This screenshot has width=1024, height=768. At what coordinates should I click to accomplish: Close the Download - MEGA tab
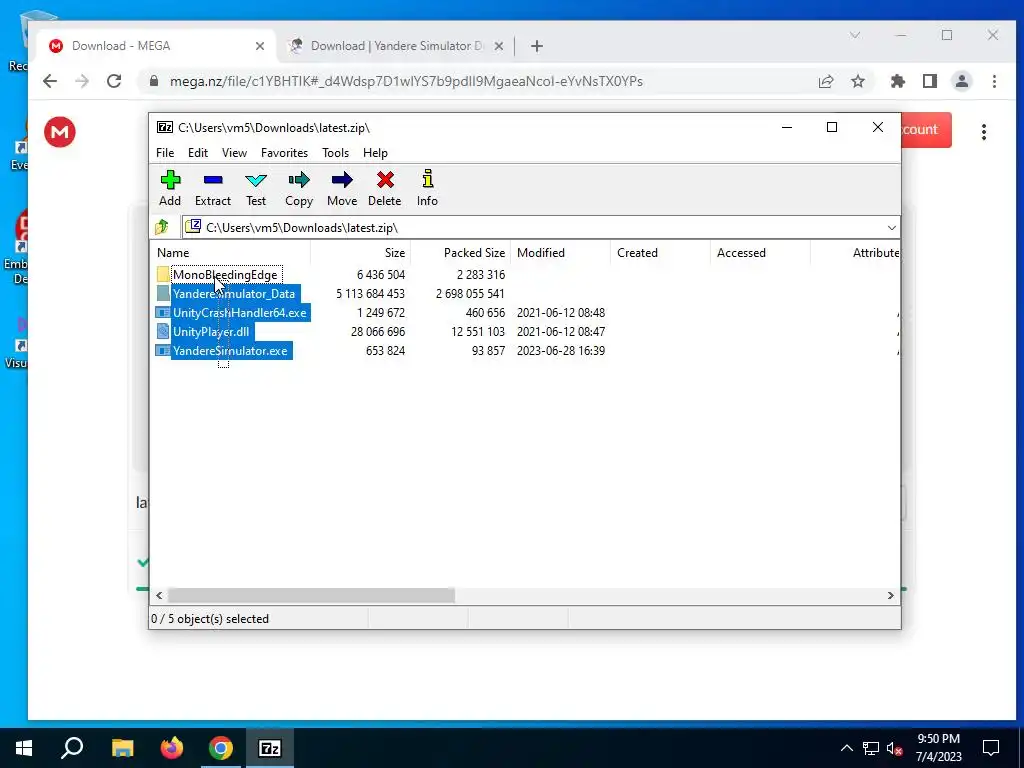pos(260,46)
